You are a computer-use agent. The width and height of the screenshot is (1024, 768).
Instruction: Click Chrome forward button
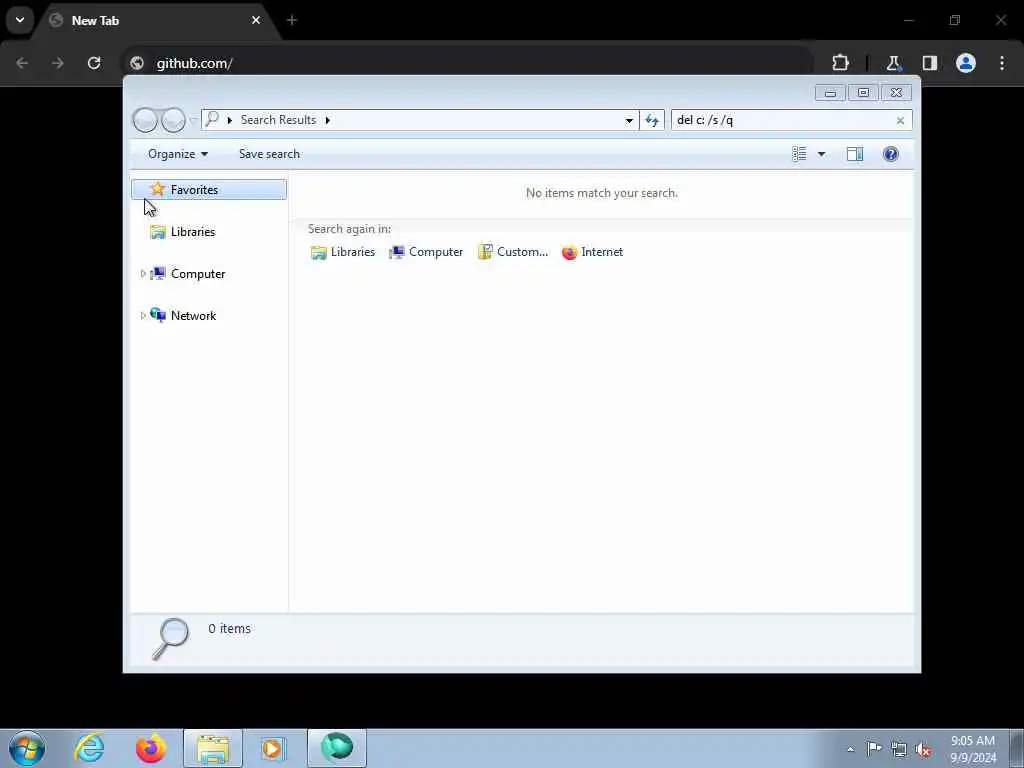58,63
